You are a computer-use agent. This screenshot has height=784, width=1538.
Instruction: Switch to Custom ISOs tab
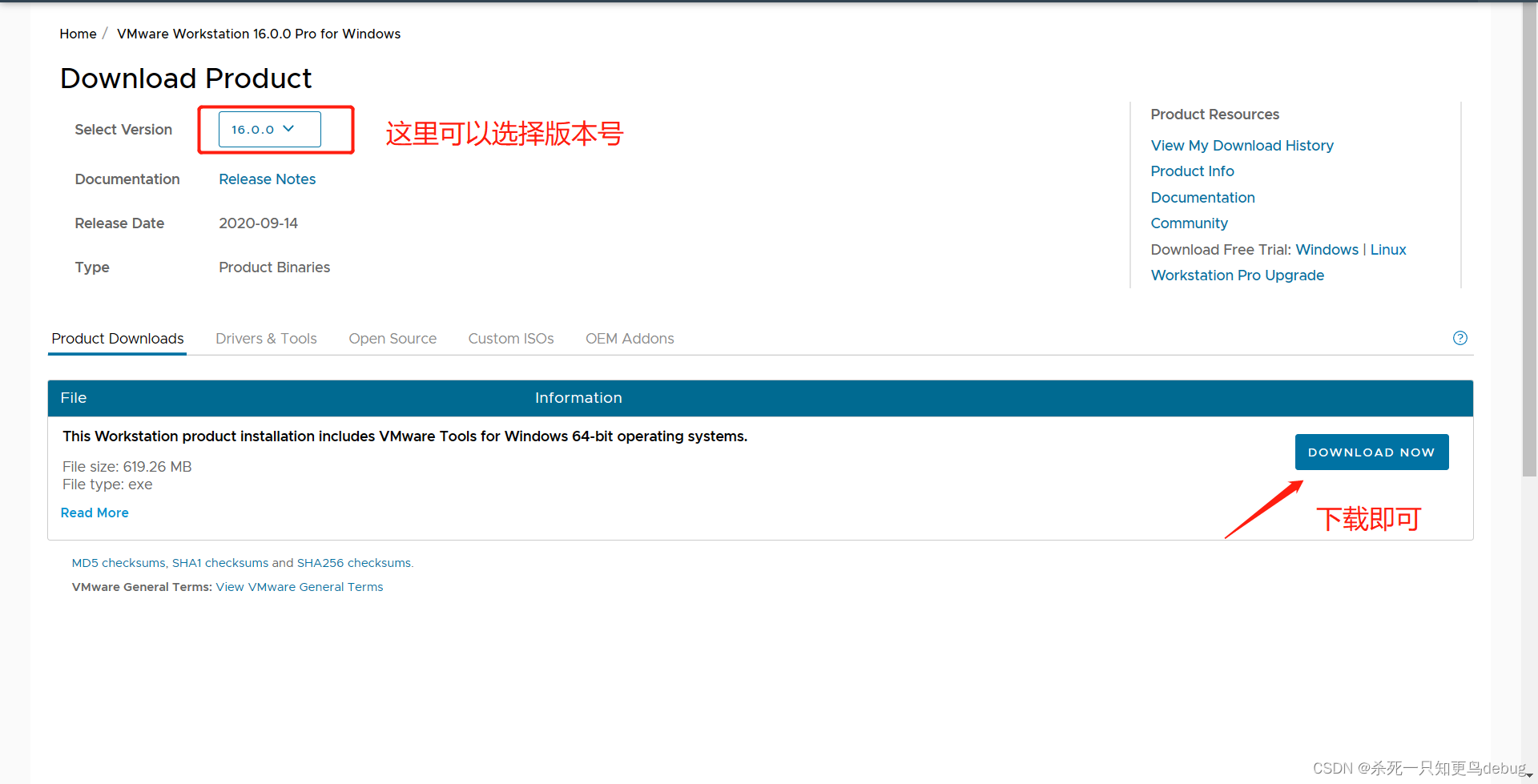tap(511, 339)
